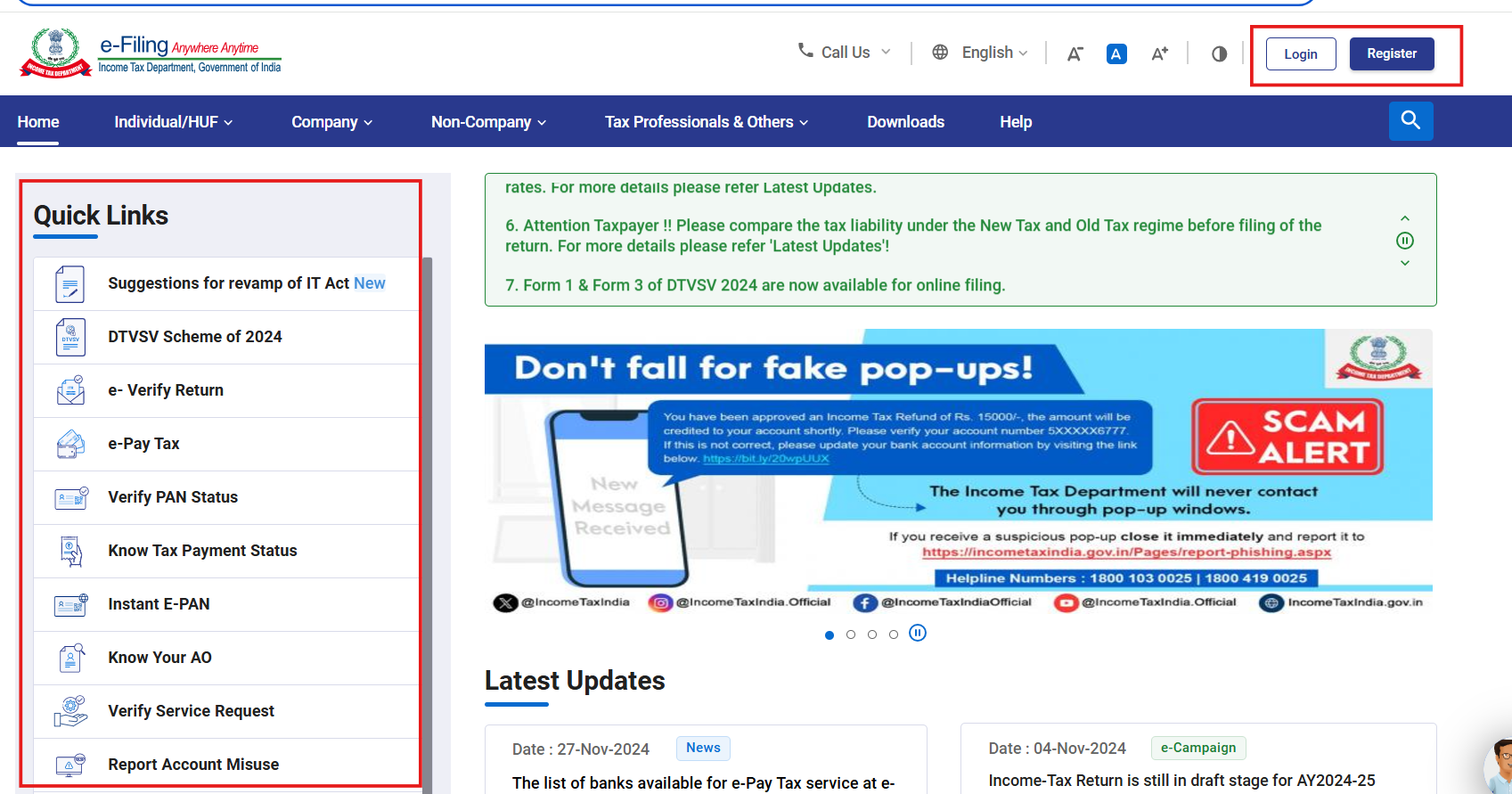This screenshot has width=1512, height=794.
Task: Click the DTVSV Scheme icon
Action: (x=70, y=337)
